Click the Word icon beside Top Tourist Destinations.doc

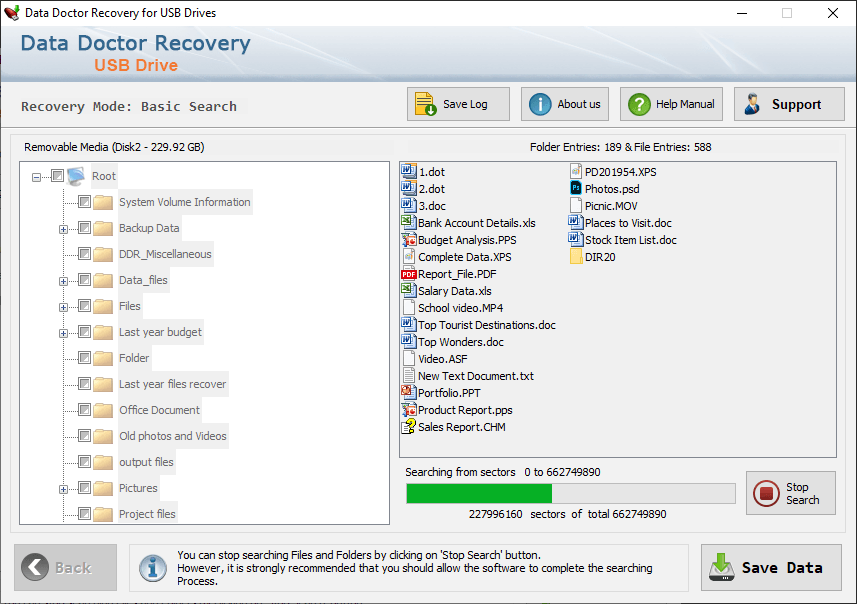click(x=409, y=324)
